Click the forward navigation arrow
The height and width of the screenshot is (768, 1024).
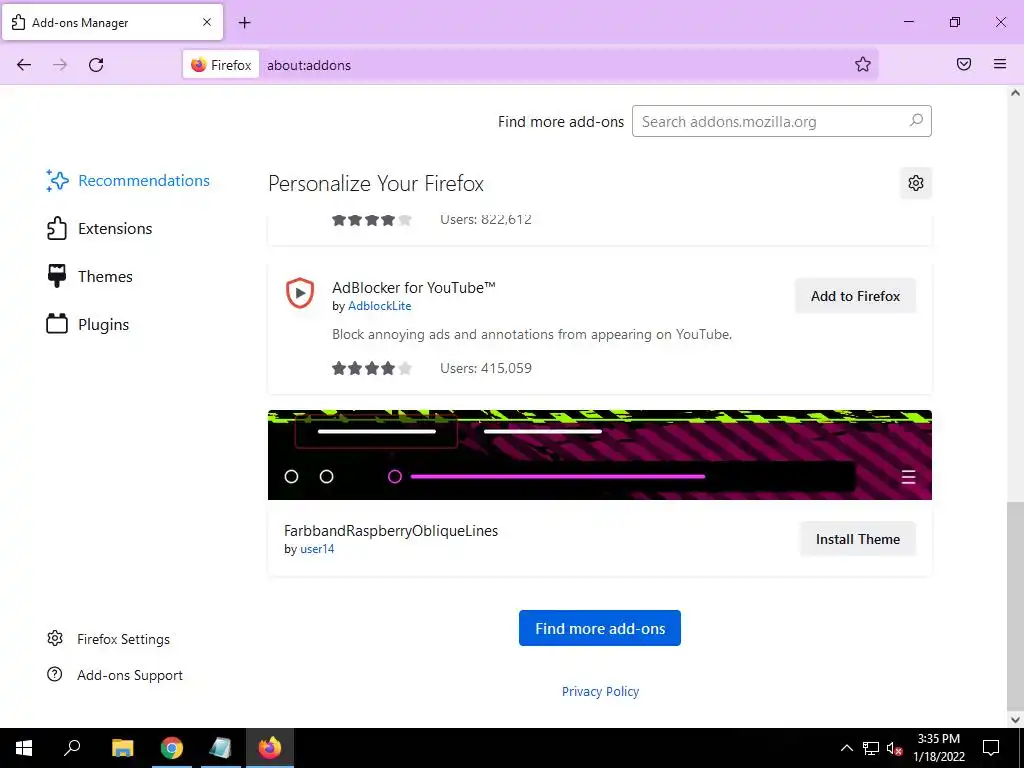(60, 65)
